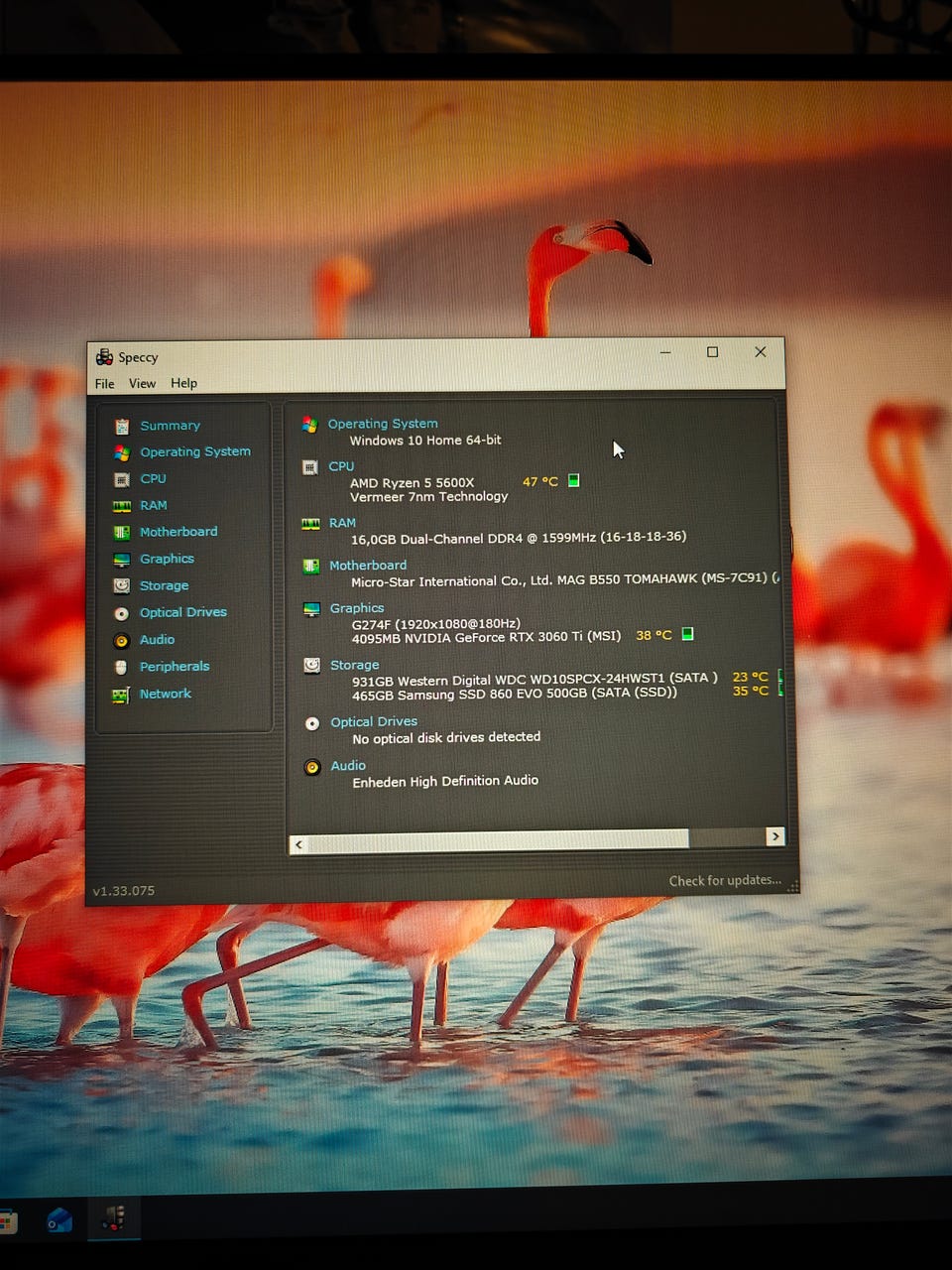Click the Optical Drives icon in summary panel
This screenshot has width=952, height=1270.
coord(312,723)
